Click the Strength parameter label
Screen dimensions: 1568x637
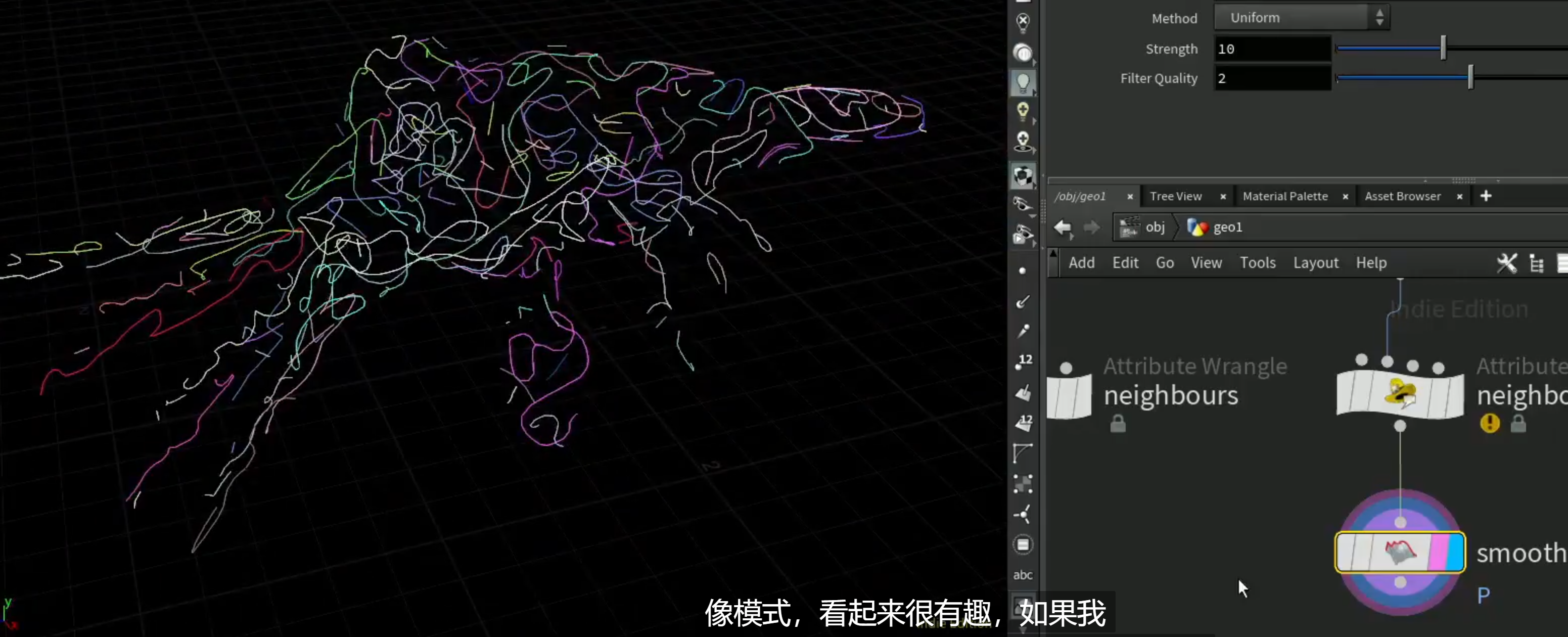[1171, 50]
